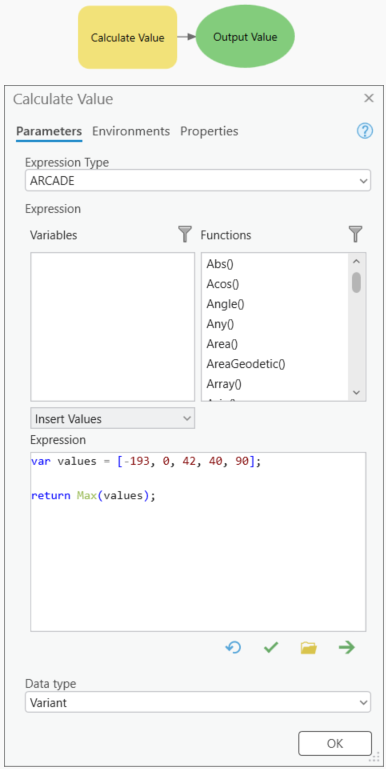Click inside the Expression code editor
Screen dimensions: 386x769
(x=198, y=542)
